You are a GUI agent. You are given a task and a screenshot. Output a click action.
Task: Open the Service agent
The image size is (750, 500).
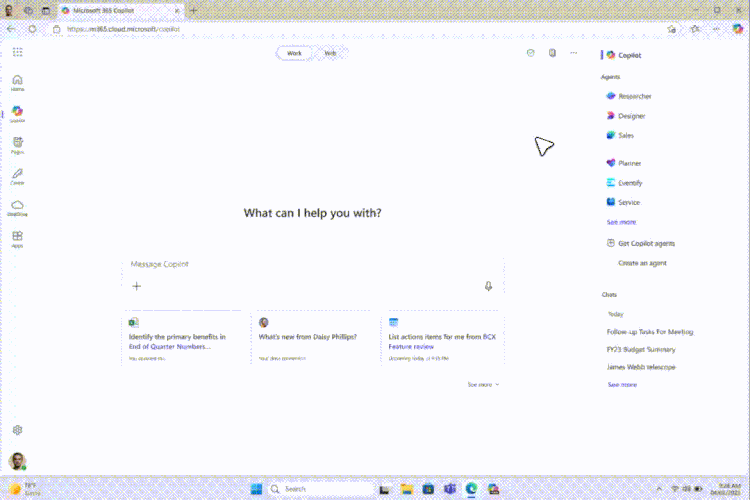[623, 202]
